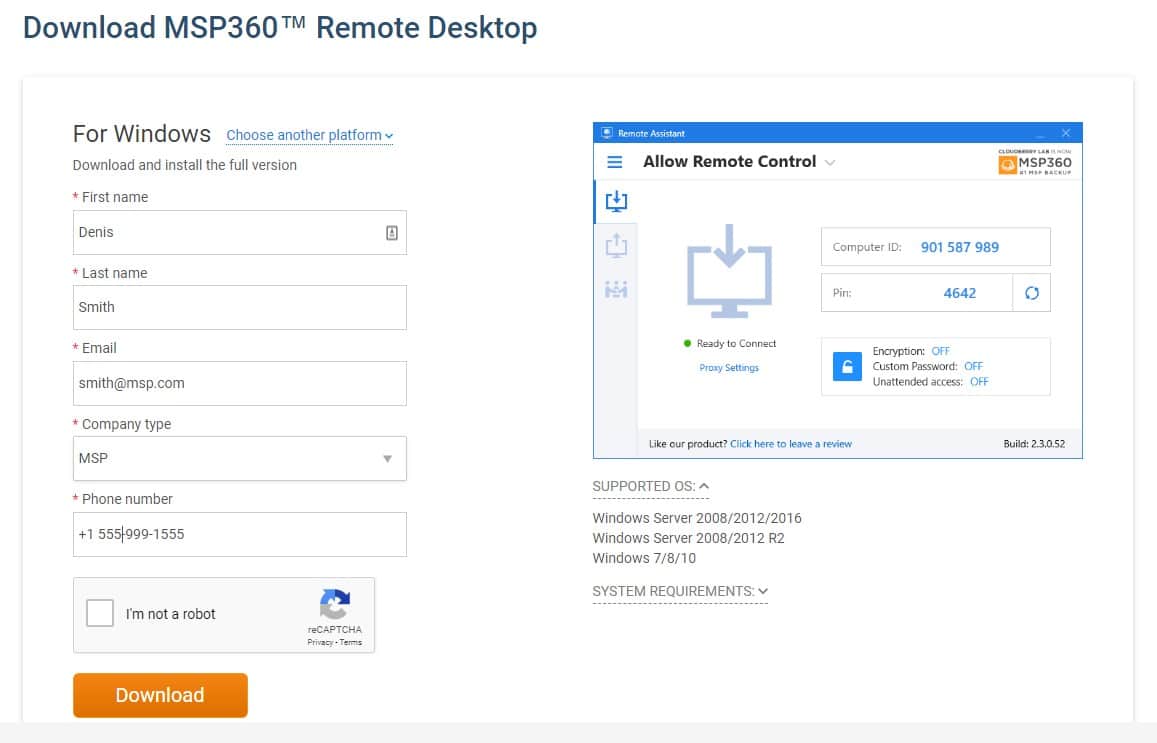Viewport: 1157px width, 743px height.
Task: Click the blue unlocked padlock icon
Action: tap(847, 367)
